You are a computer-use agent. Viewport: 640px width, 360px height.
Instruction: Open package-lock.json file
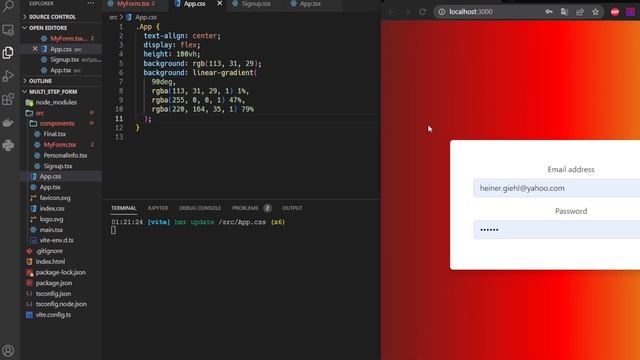click(60, 272)
